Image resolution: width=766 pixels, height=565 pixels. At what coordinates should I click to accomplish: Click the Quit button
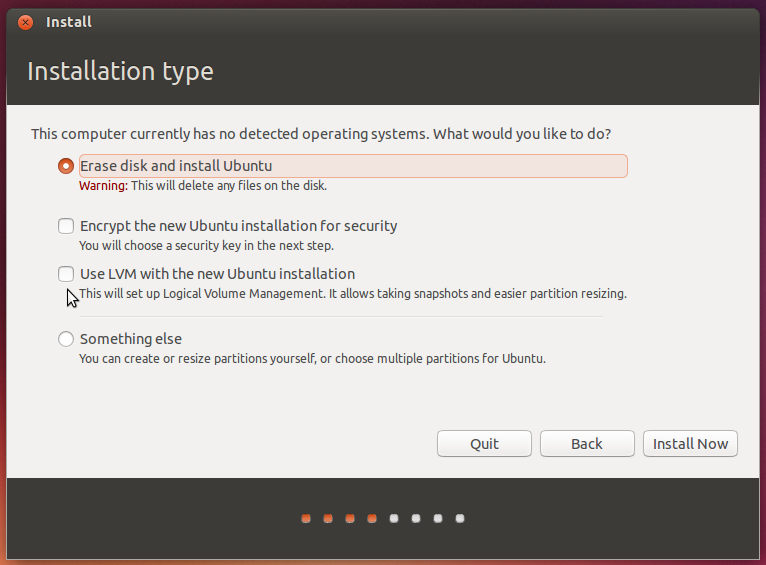pyautogui.click(x=484, y=443)
